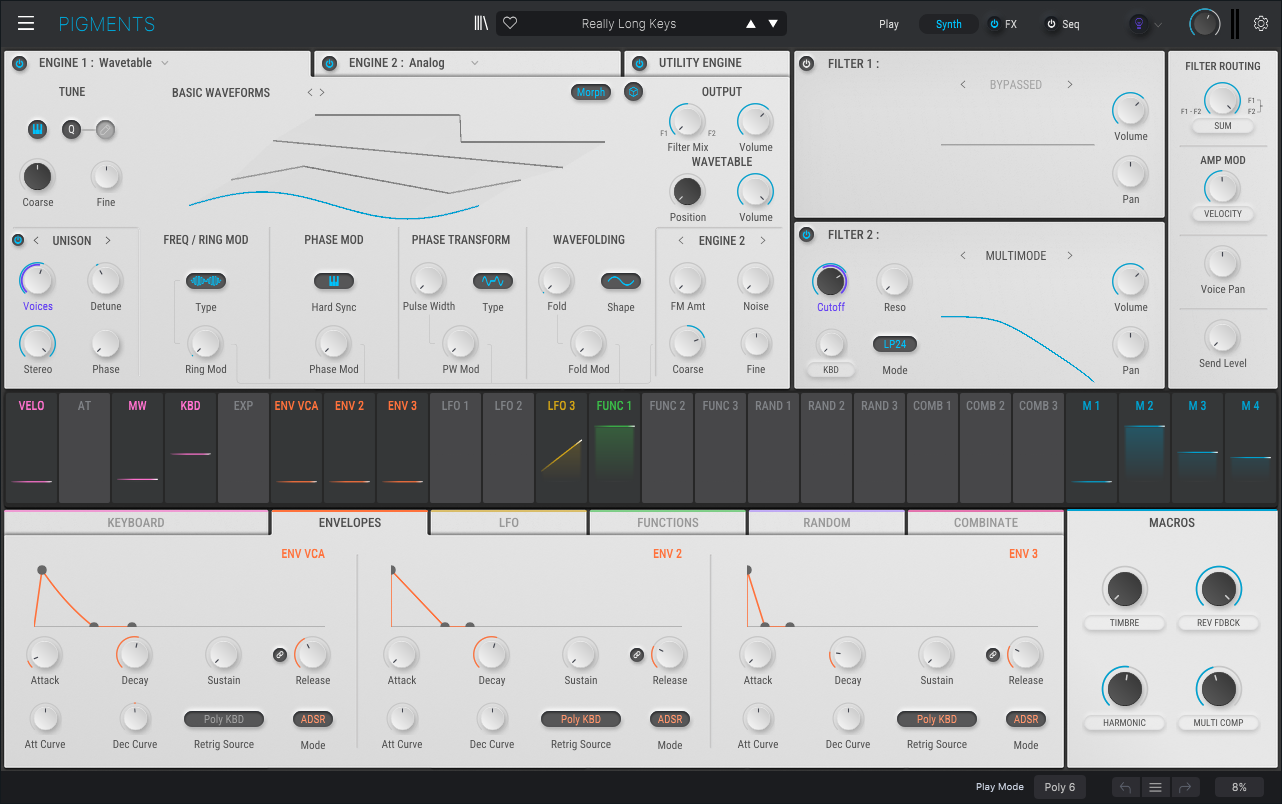Open the hamburger main menu
1282x804 pixels.
[26, 24]
